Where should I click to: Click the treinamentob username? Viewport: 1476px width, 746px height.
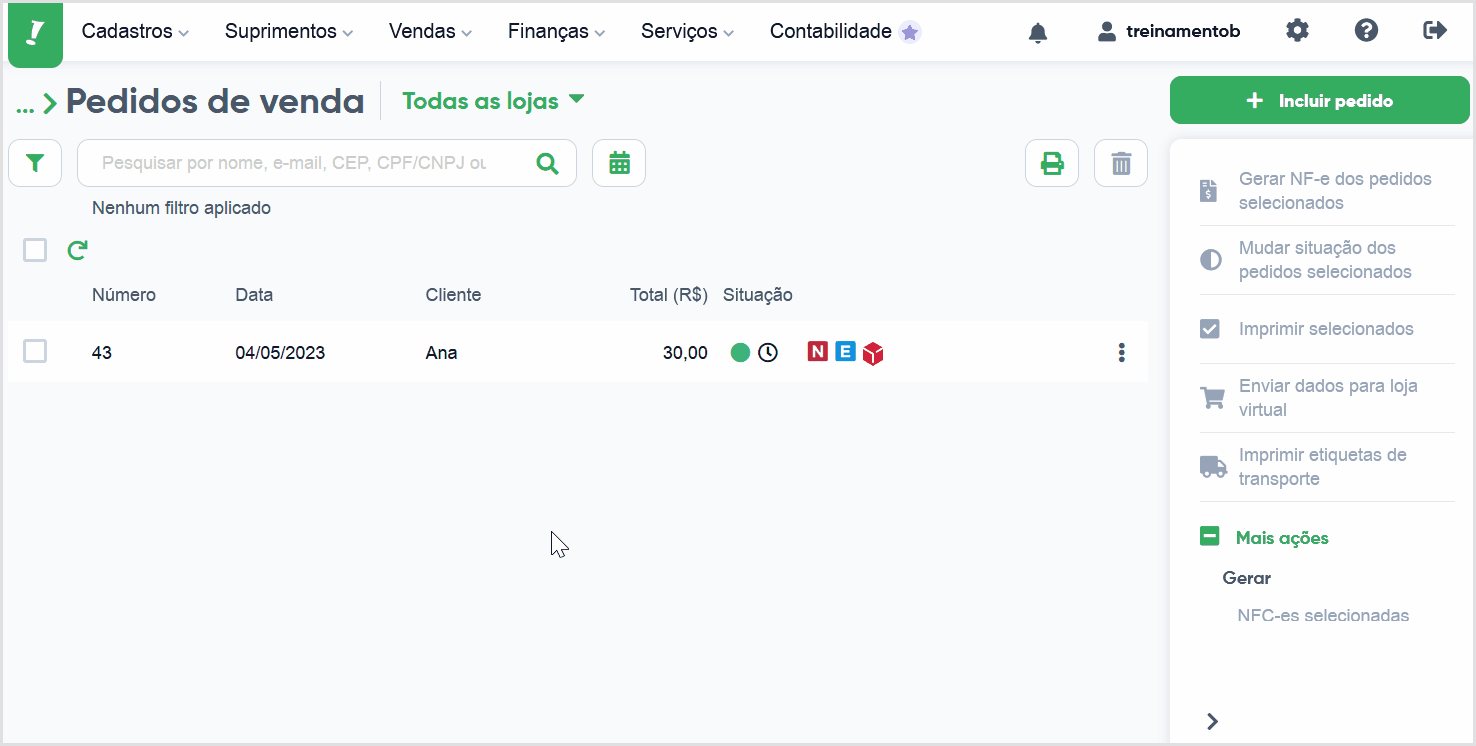pyautogui.click(x=1183, y=32)
